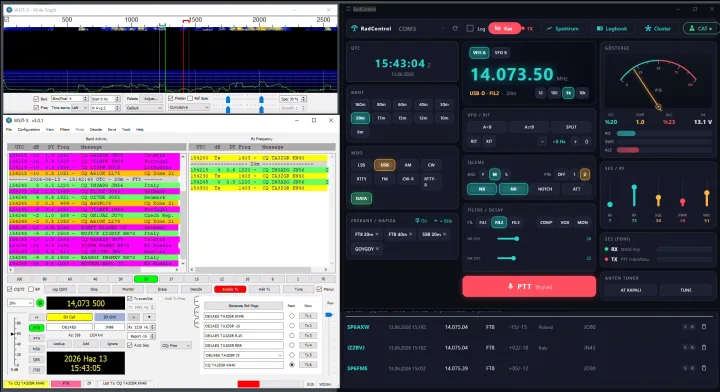Viewport: 720px width, 392px height.
Task: Toggle the Log checkbox in RadControl
Action: click(x=470, y=28)
